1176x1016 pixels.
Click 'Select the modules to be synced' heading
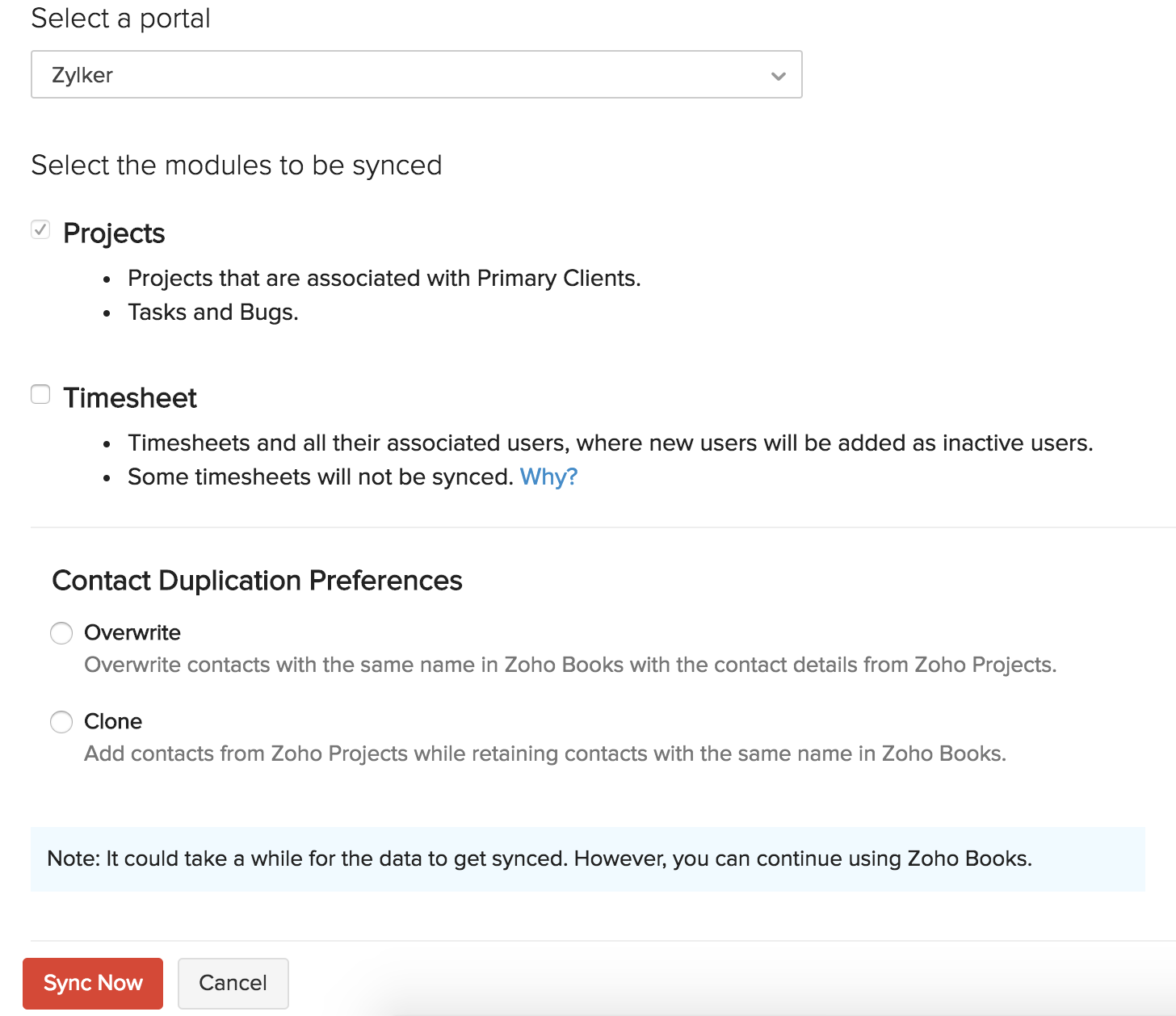pyautogui.click(x=237, y=165)
